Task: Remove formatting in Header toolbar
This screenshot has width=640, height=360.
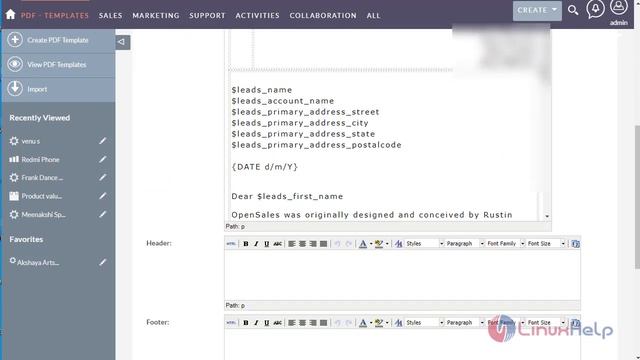Action: [399, 244]
